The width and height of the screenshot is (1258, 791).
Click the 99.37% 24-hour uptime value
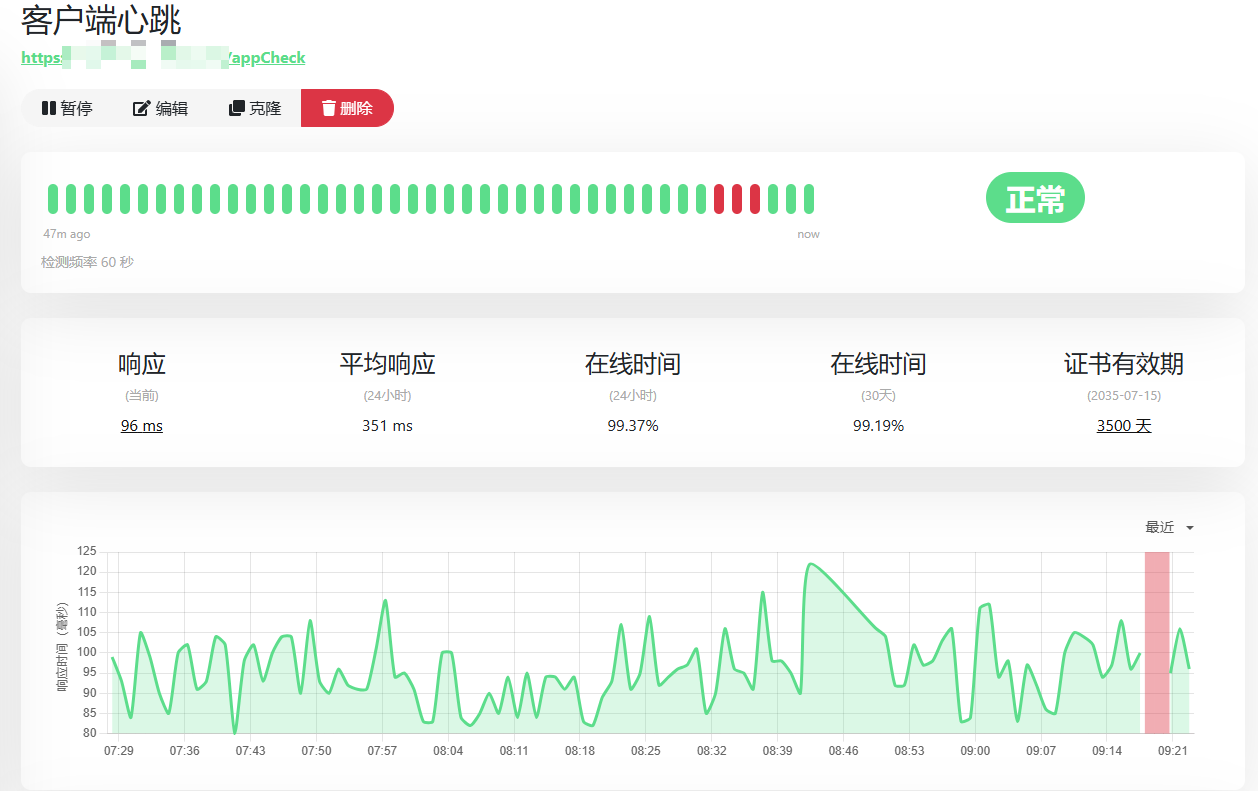tap(632, 426)
